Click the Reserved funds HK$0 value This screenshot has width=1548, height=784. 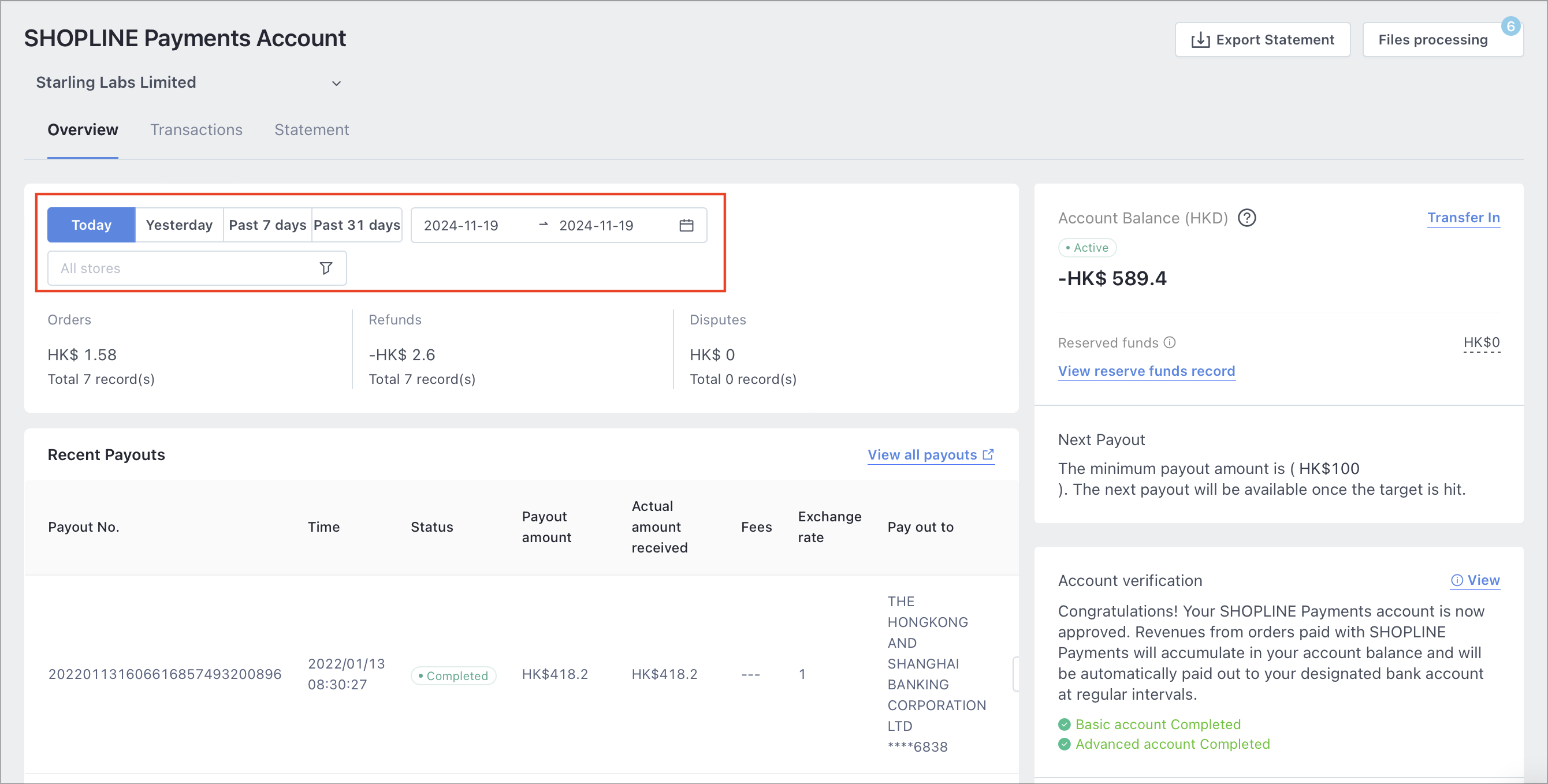[1482, 342]
